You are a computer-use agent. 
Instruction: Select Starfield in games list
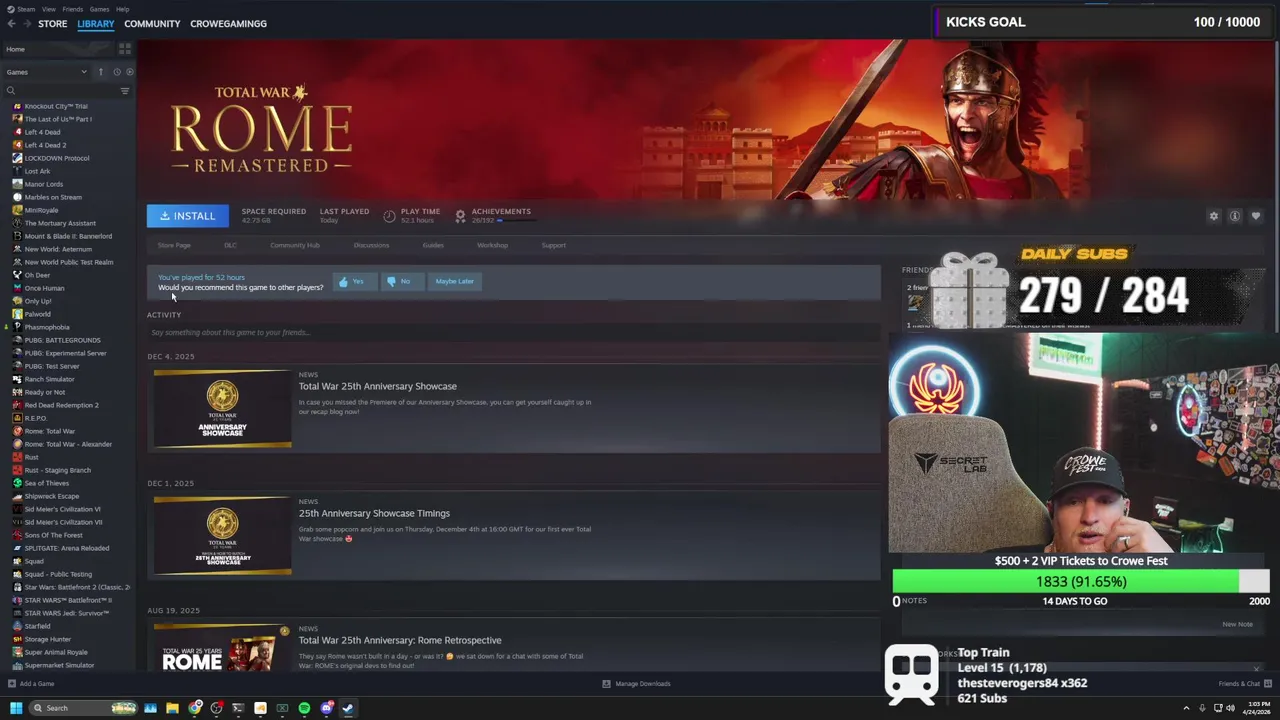[x=37, y=626]
